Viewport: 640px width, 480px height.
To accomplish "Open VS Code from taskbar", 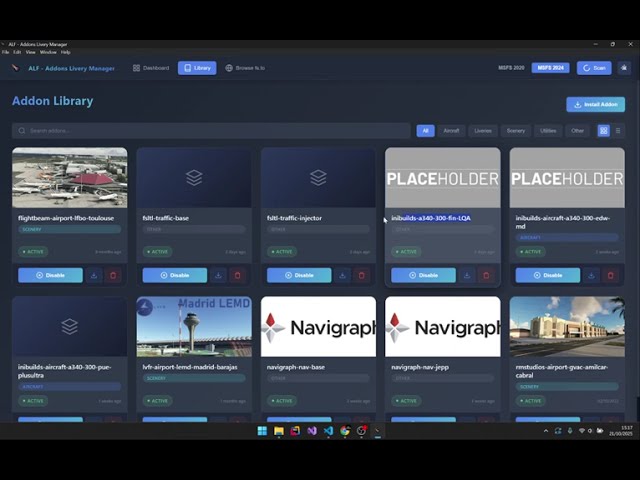I will (x=328, y=431).
